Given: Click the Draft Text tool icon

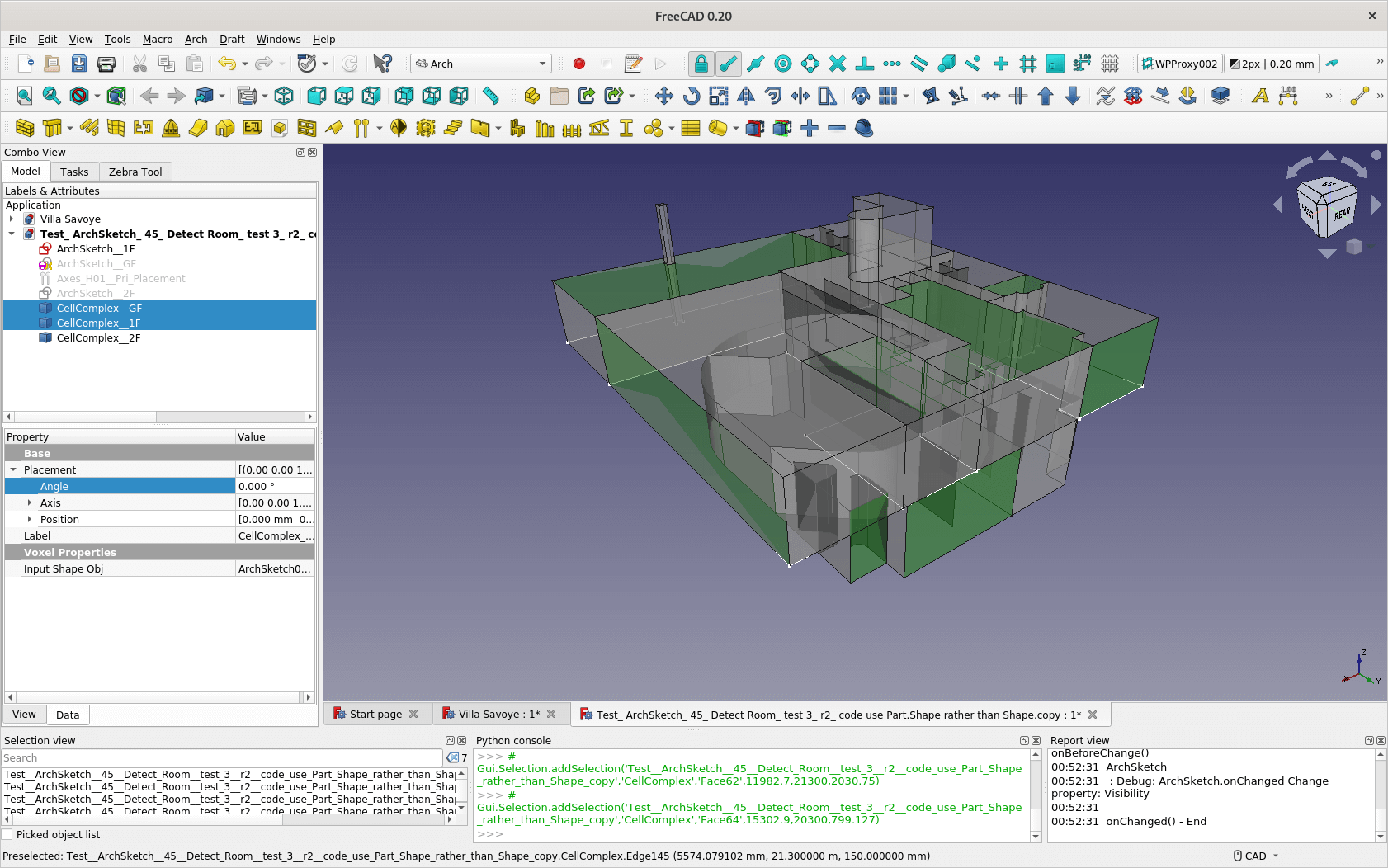Looking at the screenshot, I should (x=1259, y=96).
